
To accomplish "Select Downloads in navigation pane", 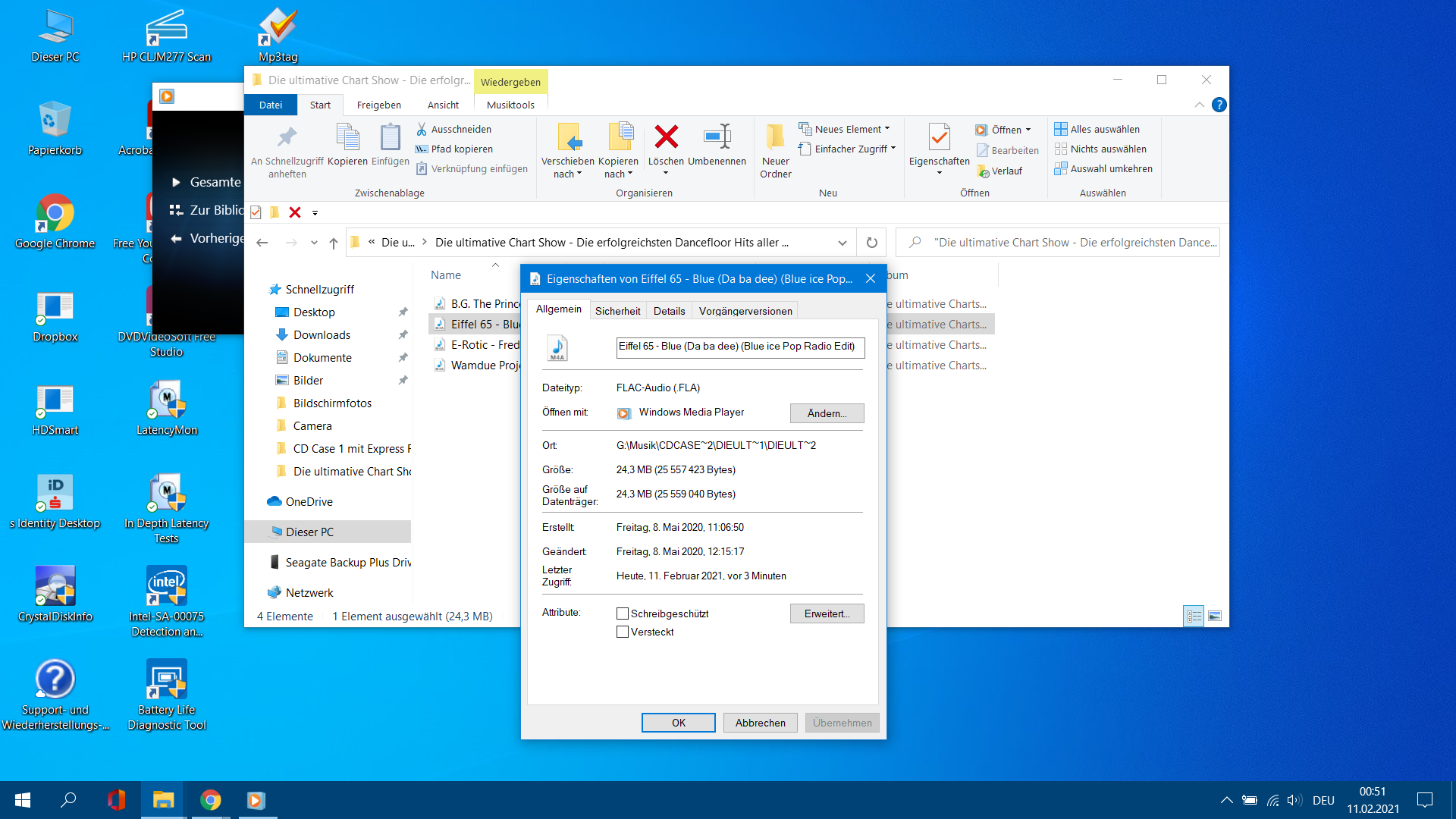I will pyautogui.click(x=322, y=335).
